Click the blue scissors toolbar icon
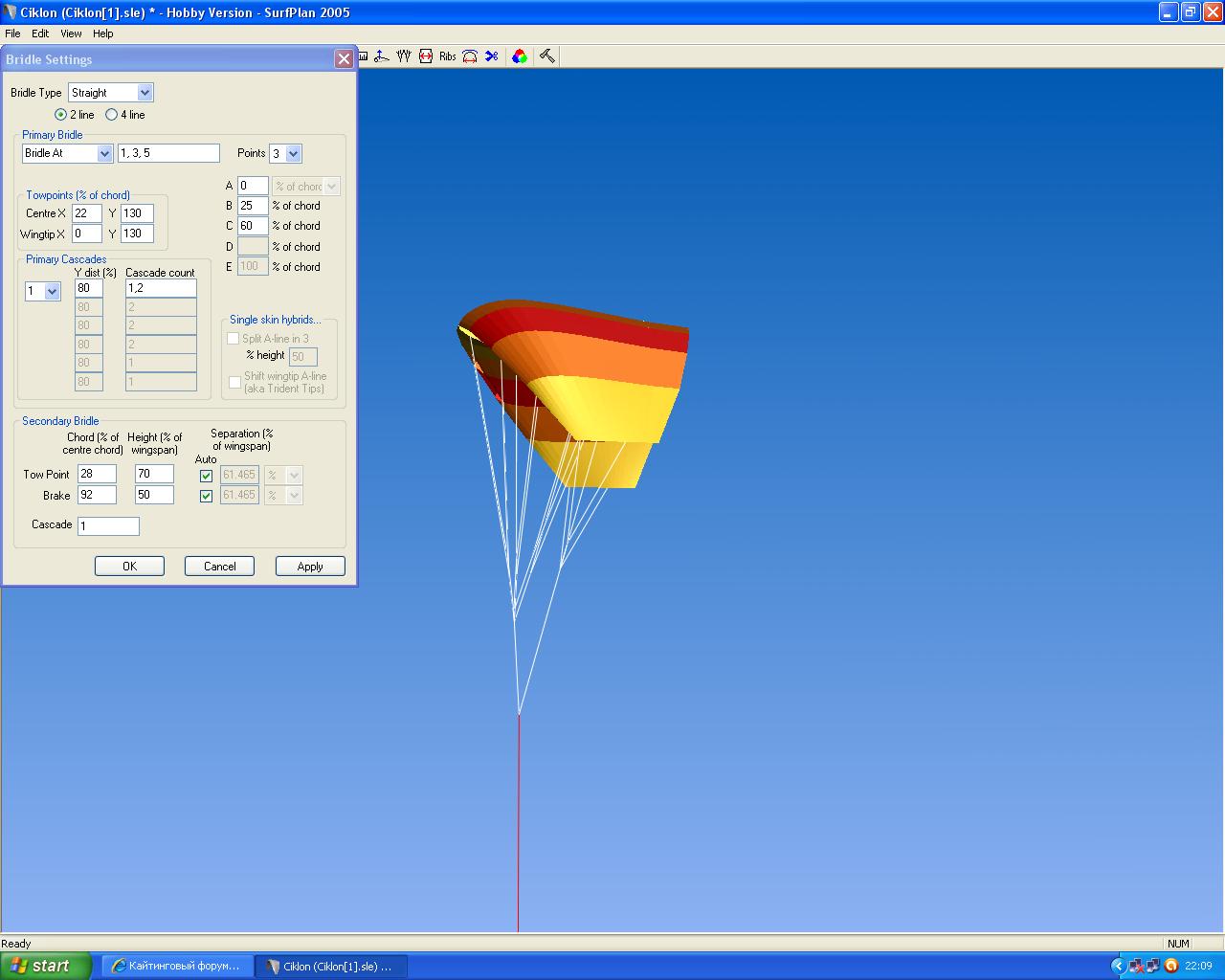 [492, 56]
